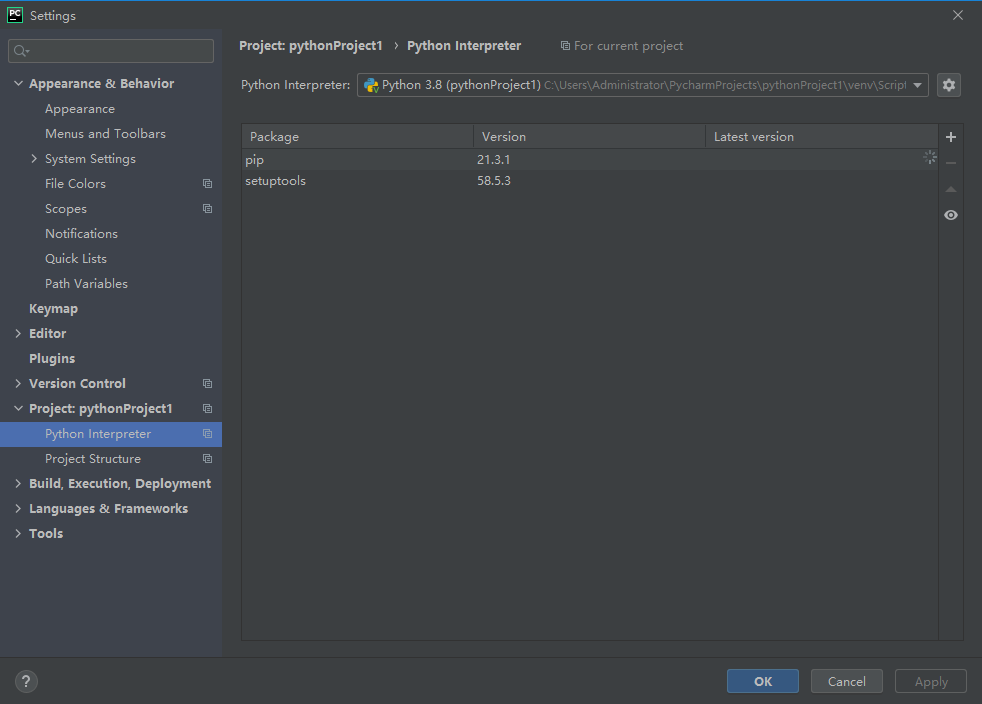
Task: Click the pip loading spinner indicator
Action: point(929,157)
